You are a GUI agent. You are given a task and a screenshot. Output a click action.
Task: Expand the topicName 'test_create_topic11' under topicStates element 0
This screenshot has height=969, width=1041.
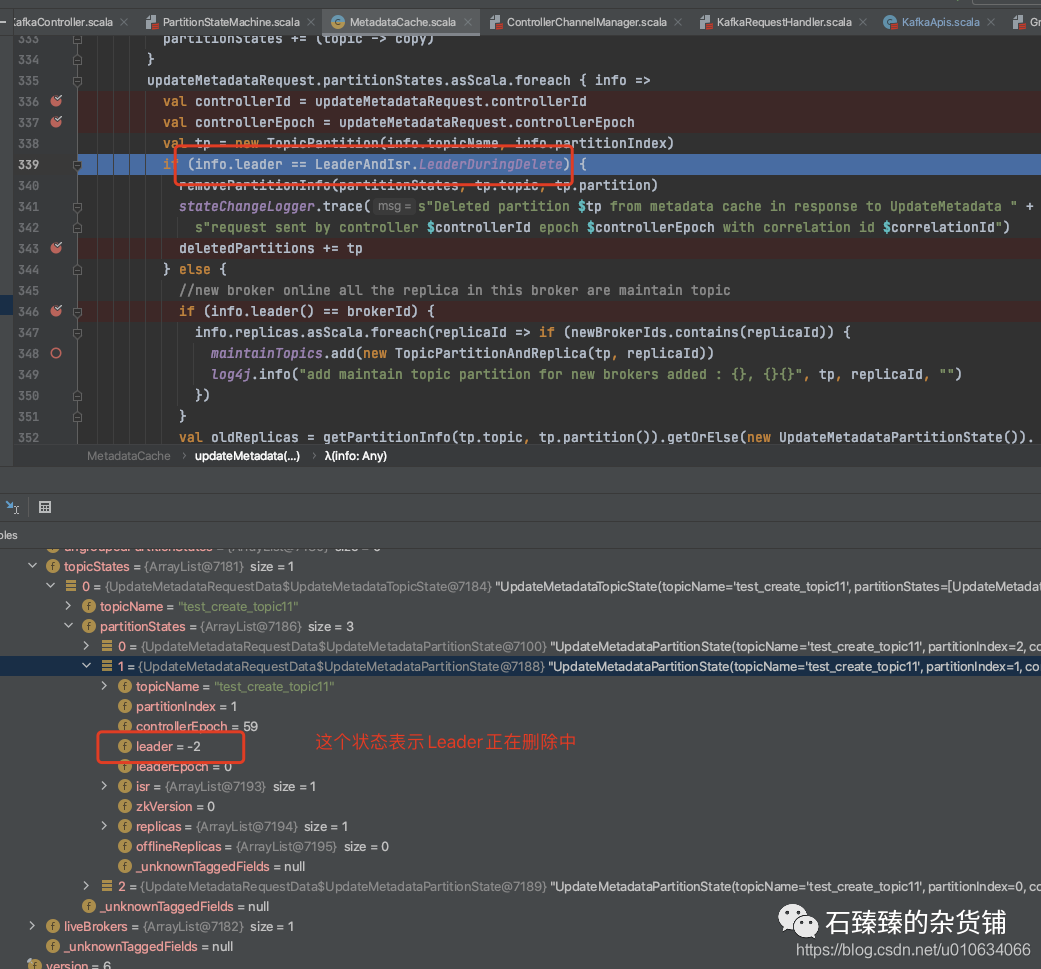pos(68,606)
